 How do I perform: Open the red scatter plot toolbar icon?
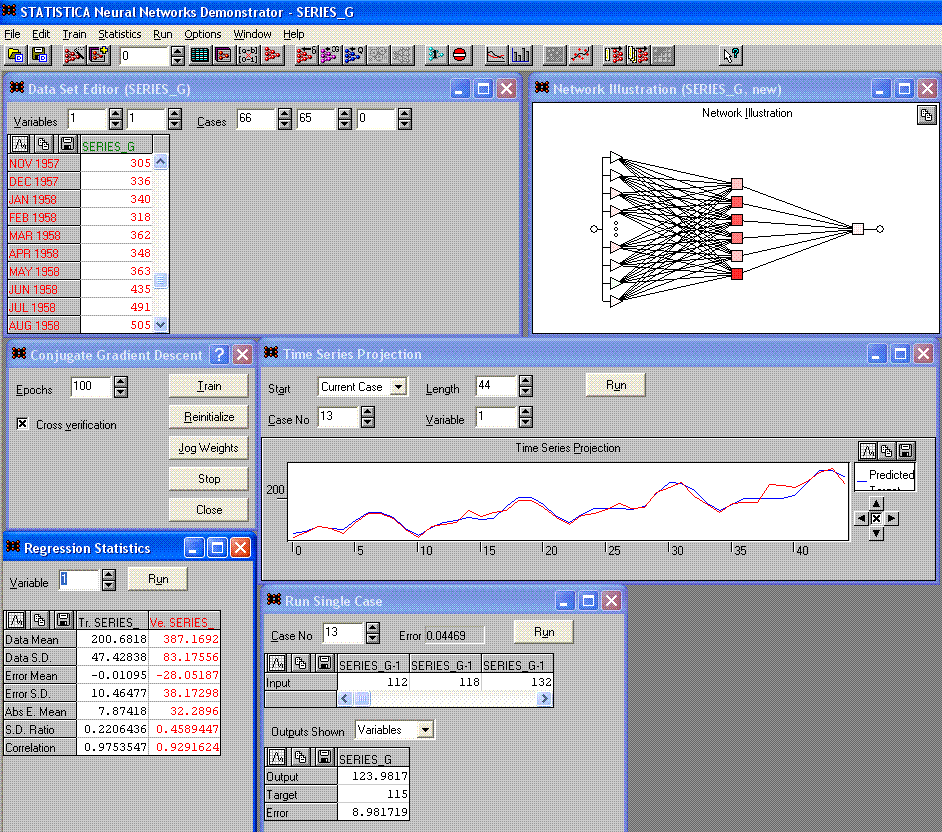tap(580, 56)
